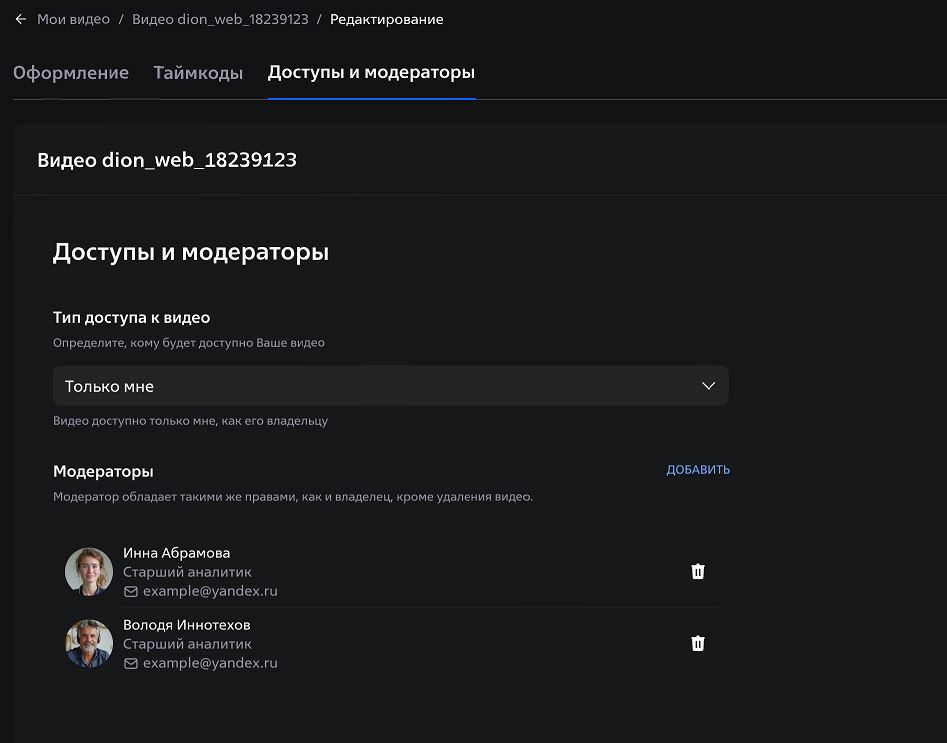Click the back arrow icon

(20, 19)
